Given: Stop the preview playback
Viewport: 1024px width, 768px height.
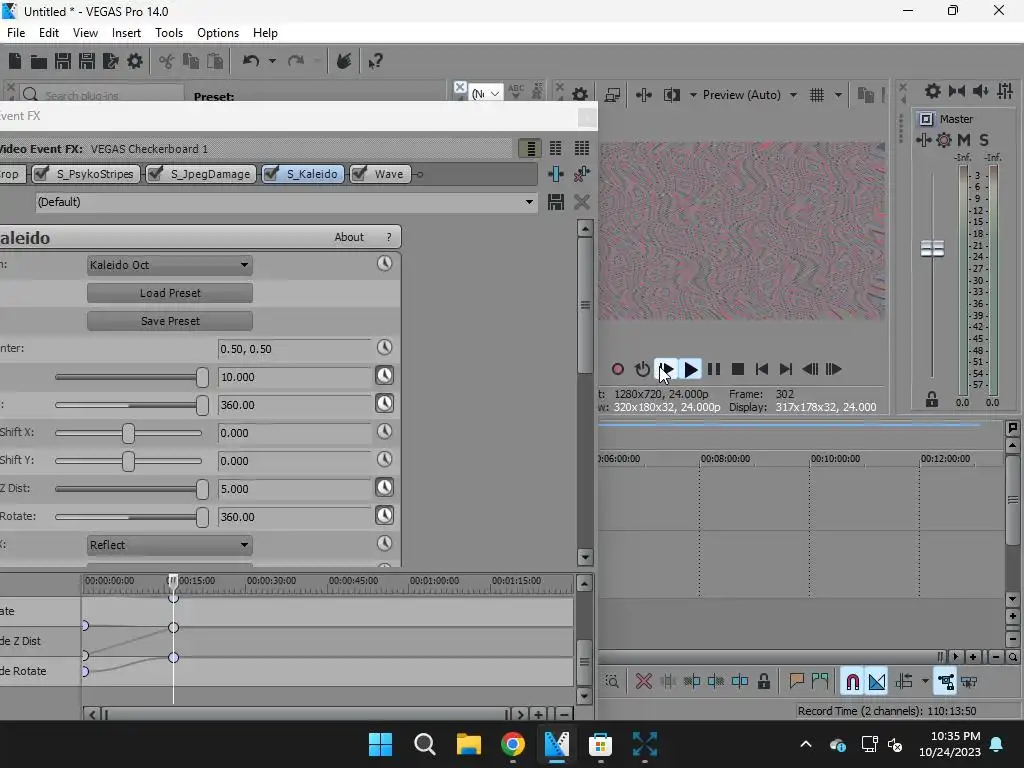Looking at the screenshot, I should point(738,369).
